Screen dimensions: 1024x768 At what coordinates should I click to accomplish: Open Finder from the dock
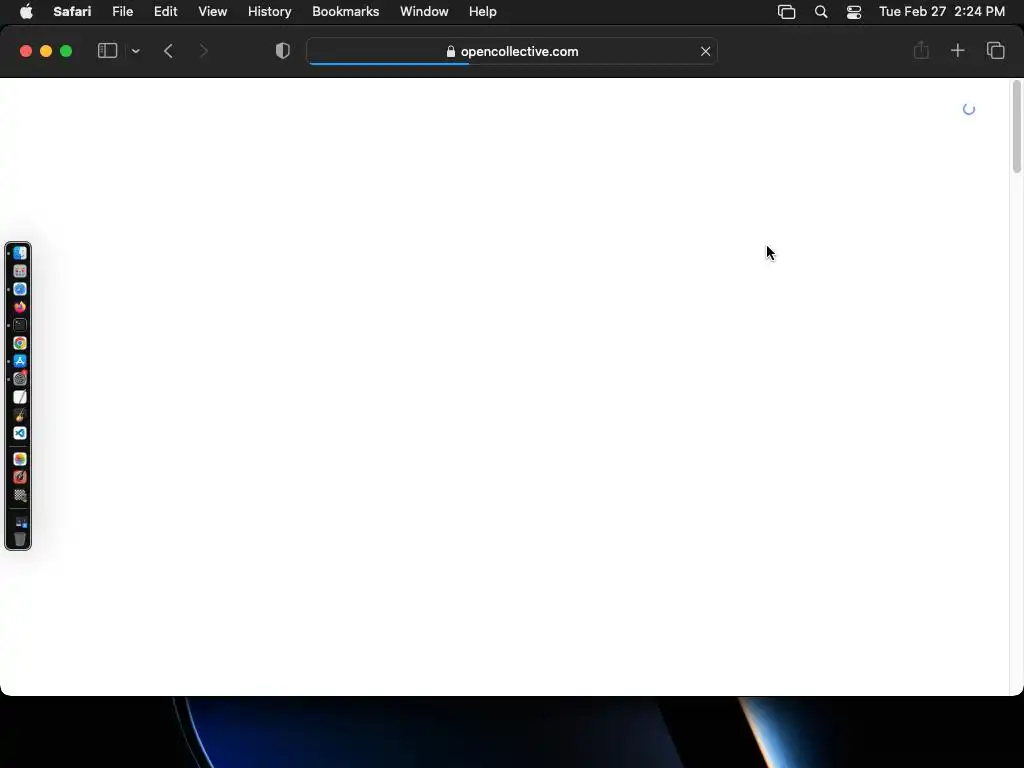click(20, 253)
